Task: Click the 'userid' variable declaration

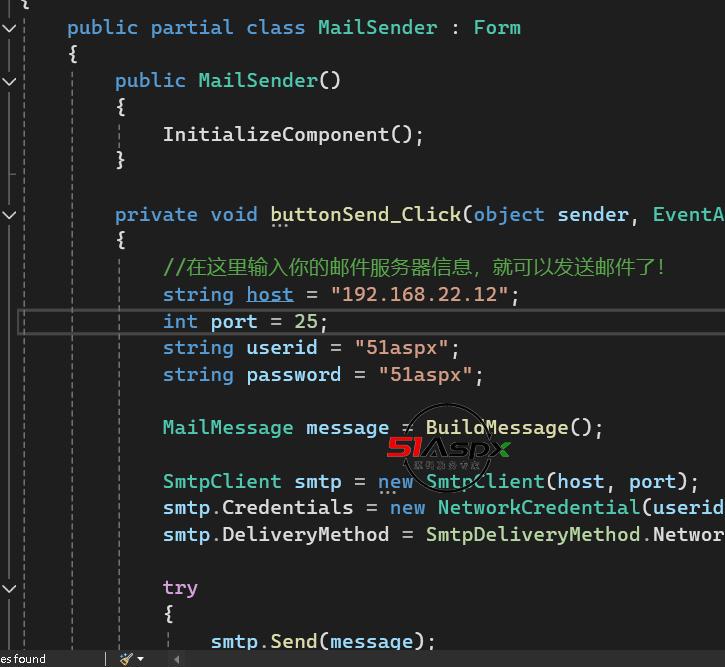Action: (282, 348)
